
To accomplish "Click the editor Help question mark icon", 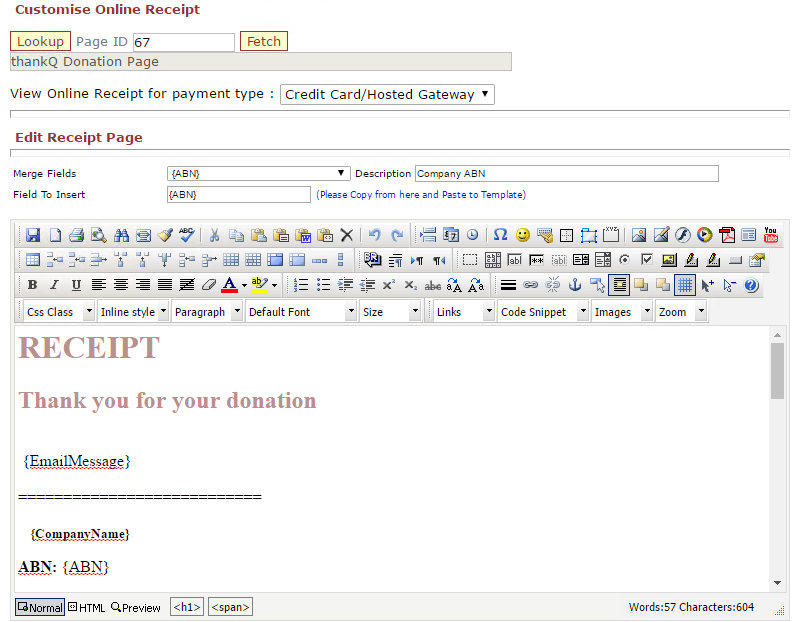I will 751,285.
